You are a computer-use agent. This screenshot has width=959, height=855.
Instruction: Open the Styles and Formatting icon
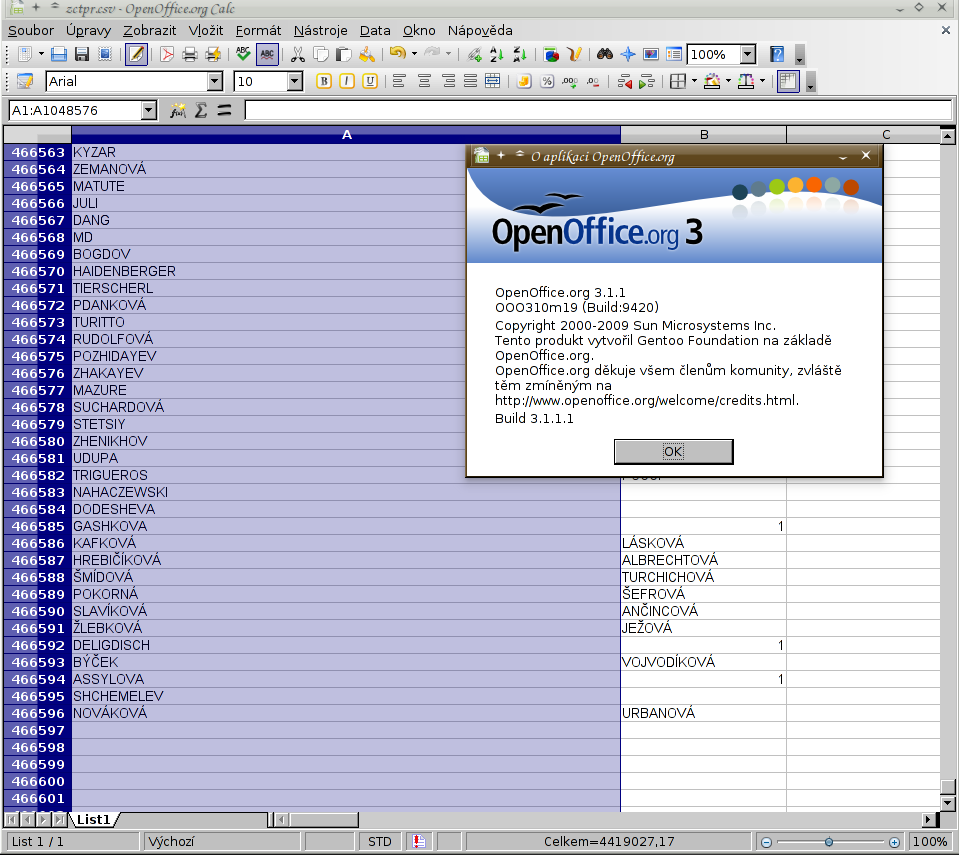pos(25,81)
